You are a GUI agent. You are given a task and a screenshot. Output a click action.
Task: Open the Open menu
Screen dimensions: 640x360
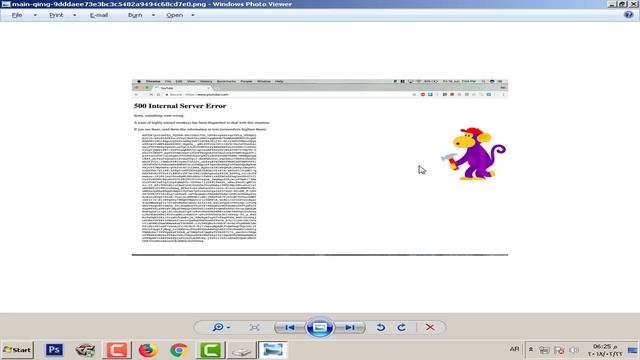point(174,15)
